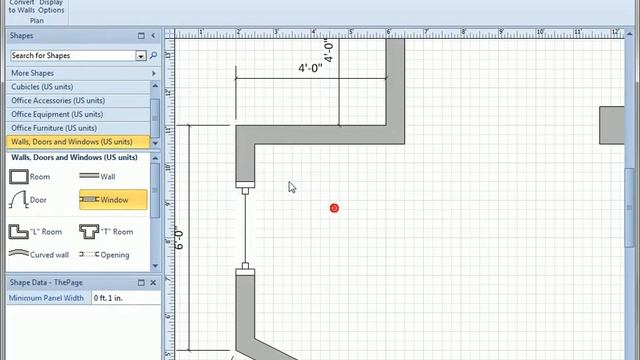Select the "T" Room shape
This screenshot has width=640, height=360.
tap(106, 231)
